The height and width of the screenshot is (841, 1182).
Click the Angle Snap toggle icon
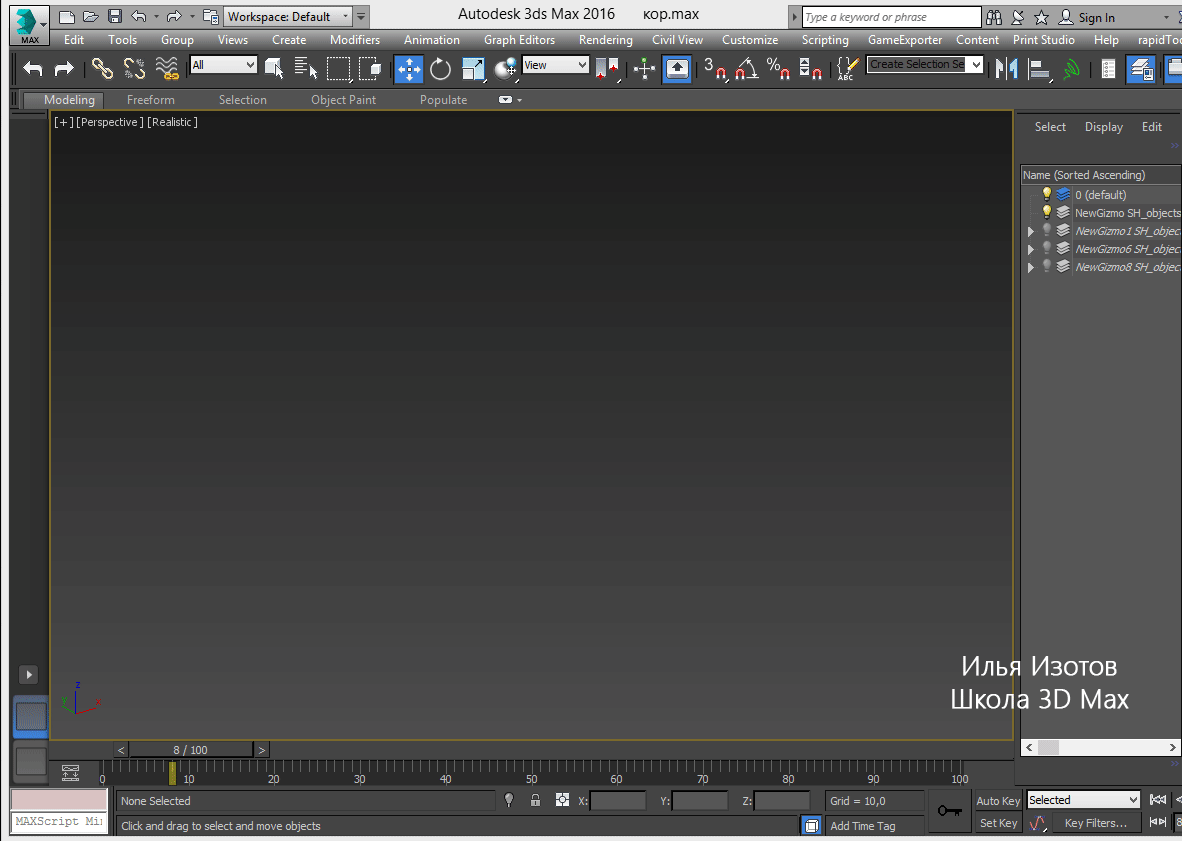[x=745, y=68]
